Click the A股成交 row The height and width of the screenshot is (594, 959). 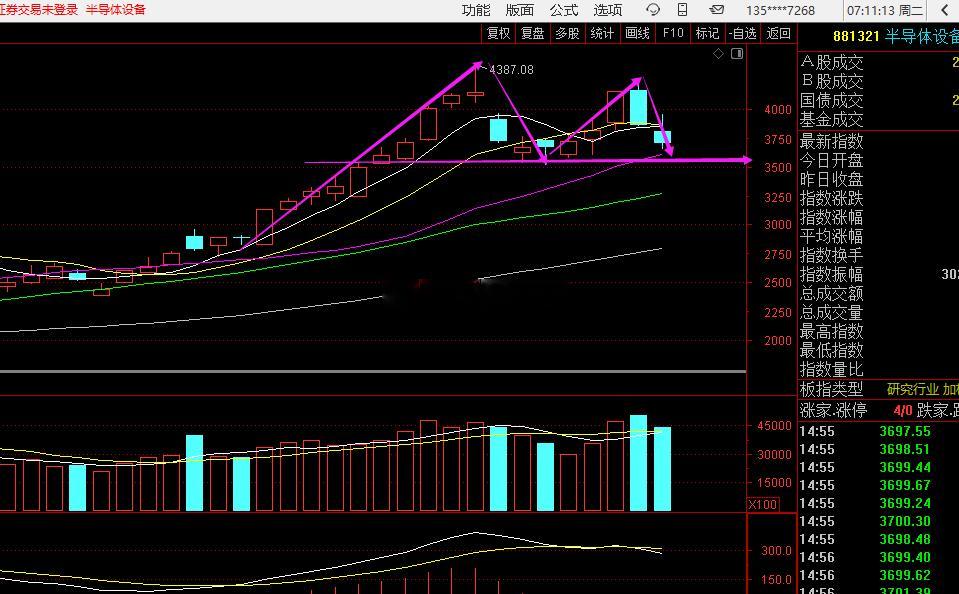[x=878, y=62]
